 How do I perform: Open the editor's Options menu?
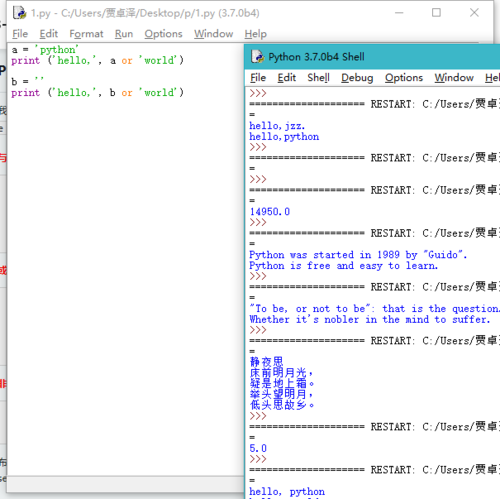[x=163, y=34]
